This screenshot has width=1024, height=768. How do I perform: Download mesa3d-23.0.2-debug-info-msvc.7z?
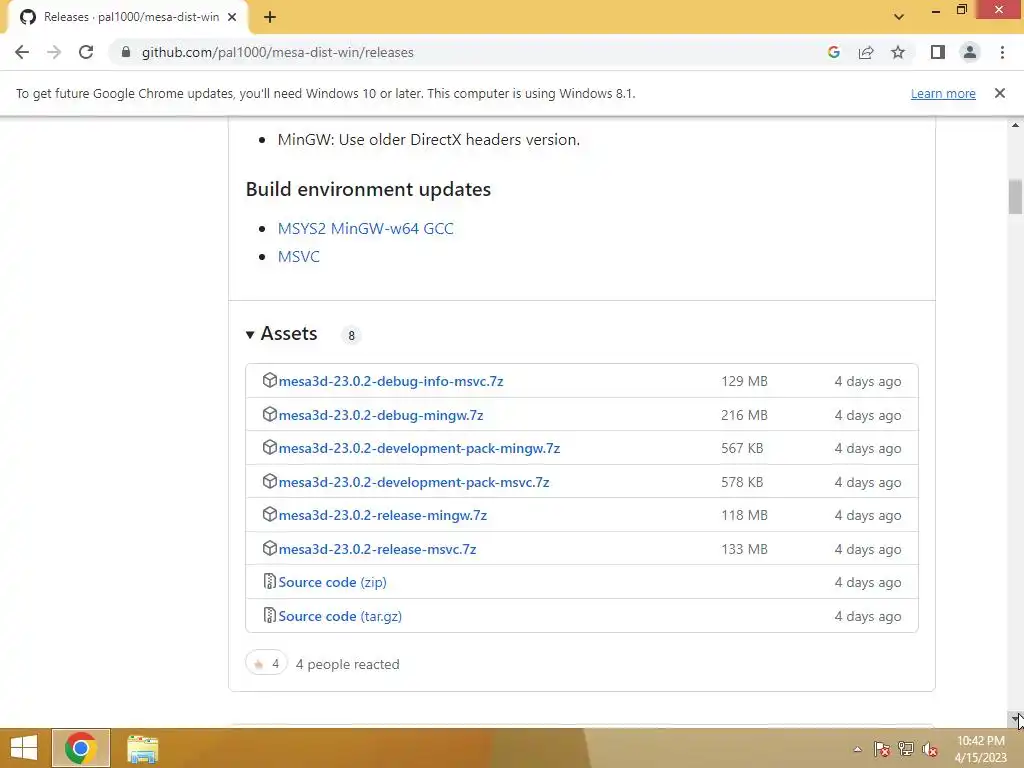coord(391,381)
